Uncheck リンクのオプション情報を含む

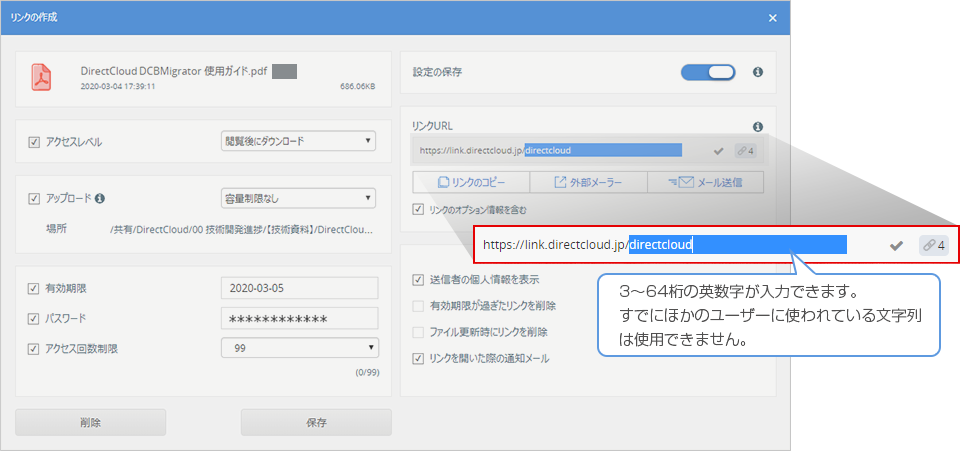(x=418, y=210)
